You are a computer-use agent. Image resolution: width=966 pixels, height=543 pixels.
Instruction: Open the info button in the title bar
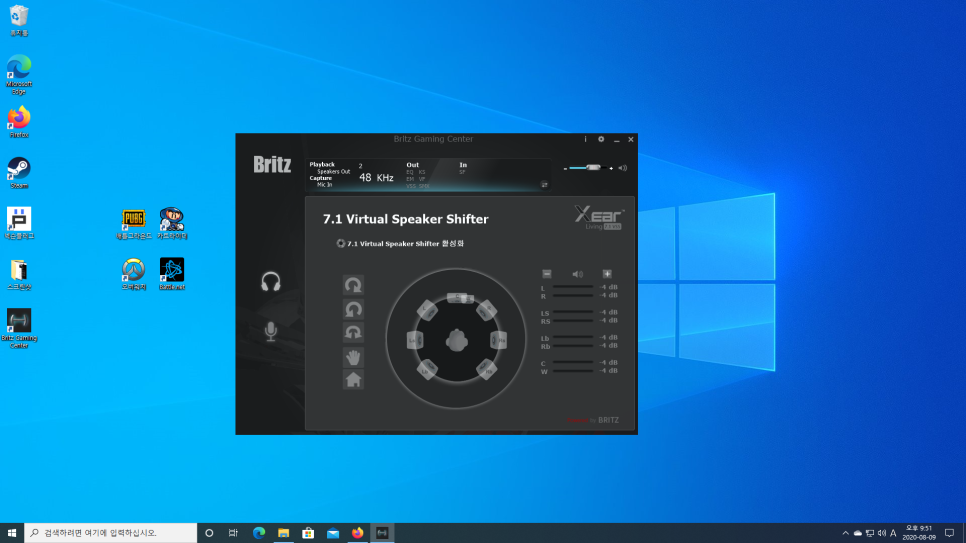585,139
